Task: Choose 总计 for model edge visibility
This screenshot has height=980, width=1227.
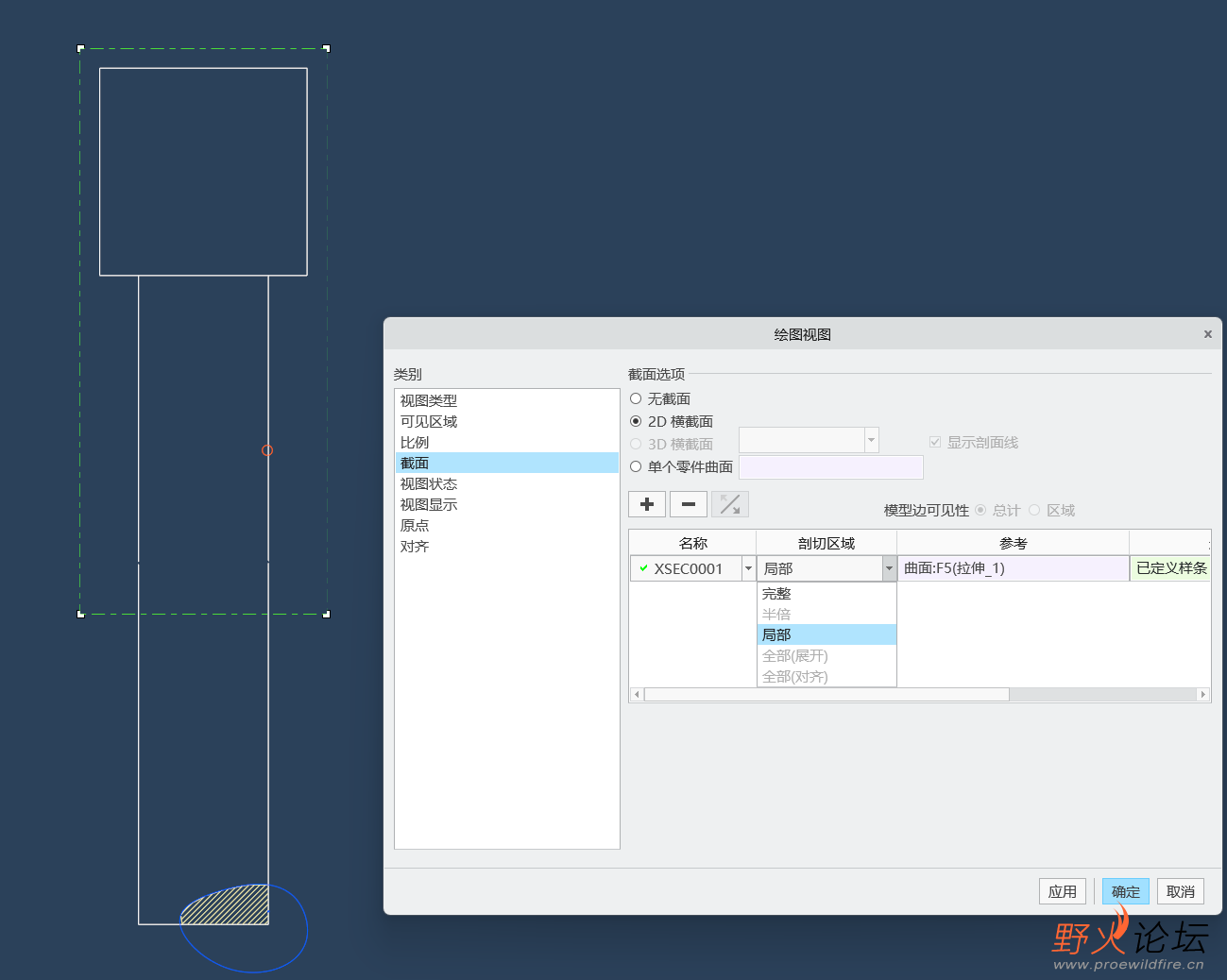Action: (x=980, y=510)
